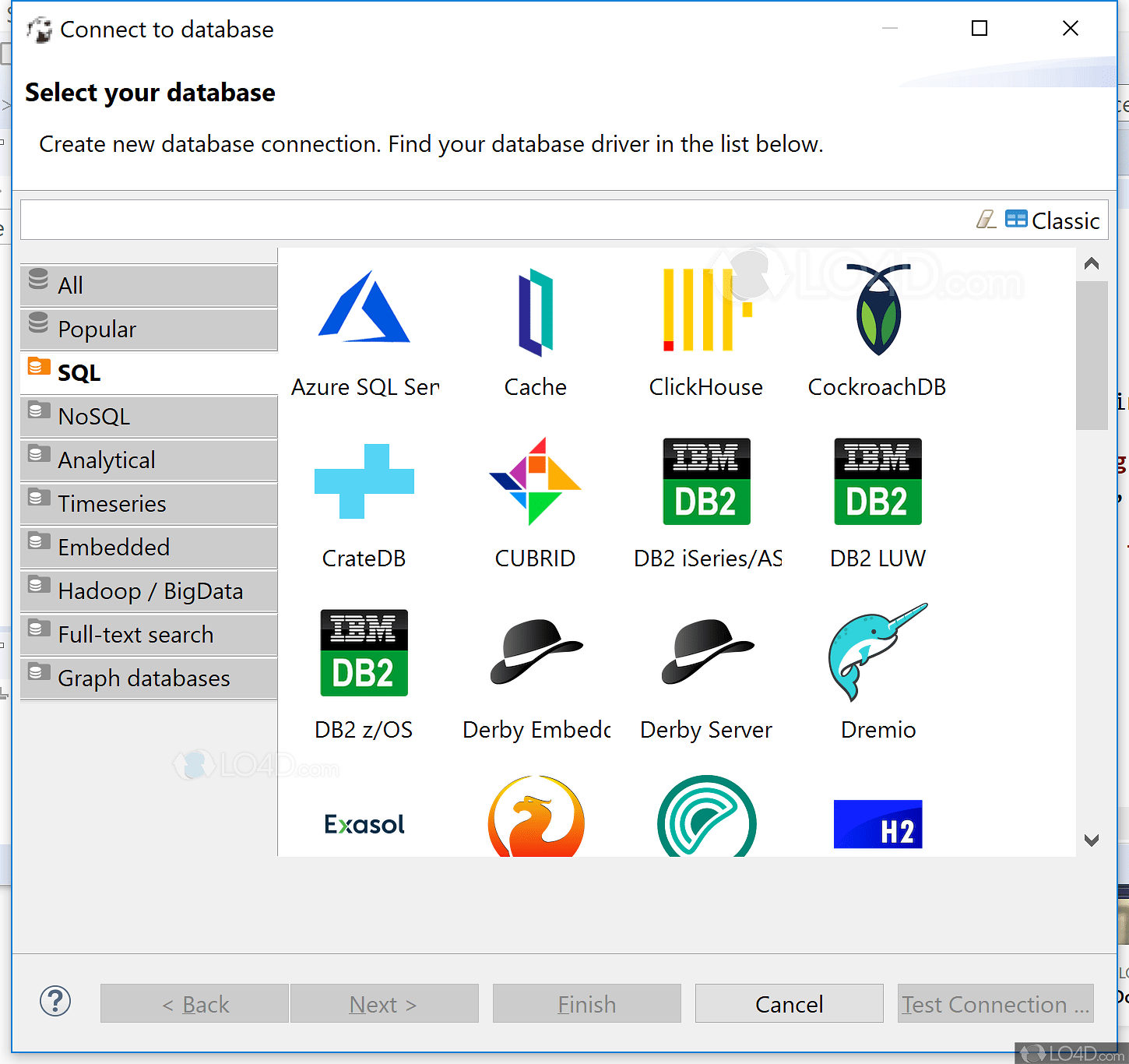1129x1064 pixels.
Task: Choose the CrateDB blue cross icon
Action: pos(364,481)
